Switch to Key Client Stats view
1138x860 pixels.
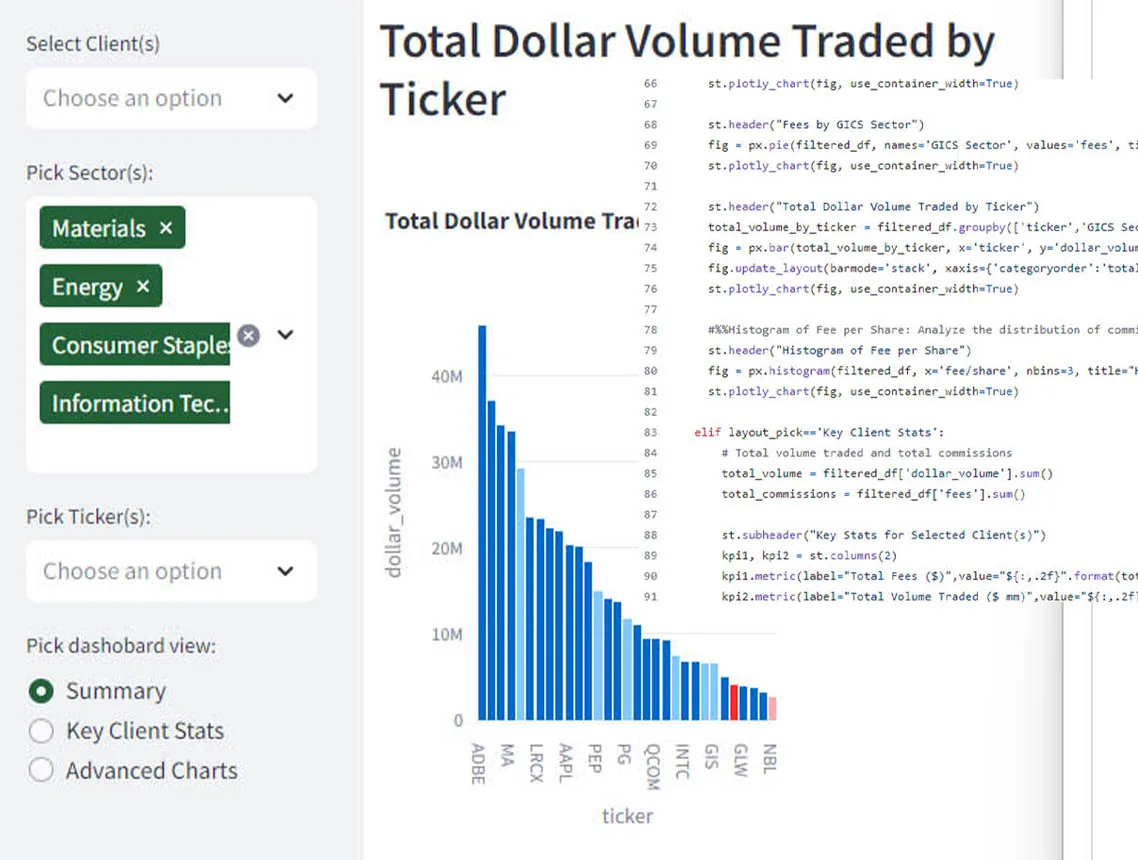[x=41, y=731]
